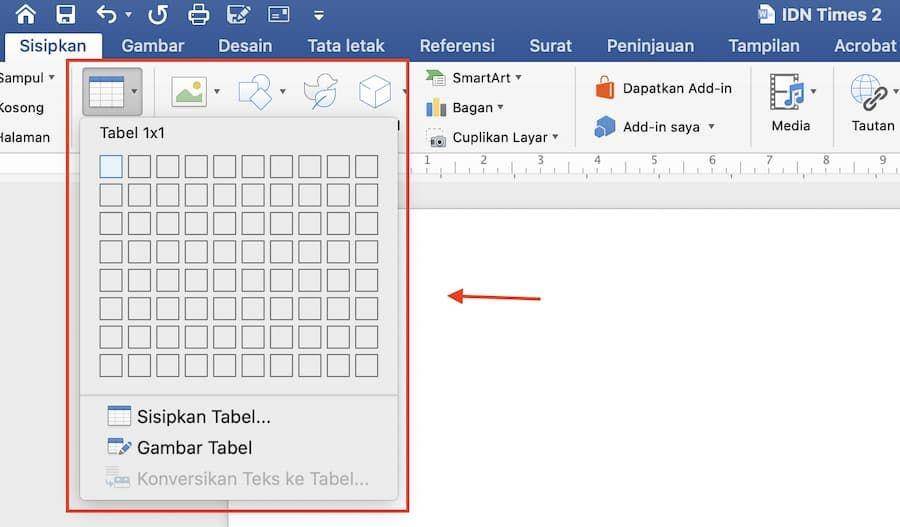The image size is (900, 527).
Task: Click the Sisipkan Tabel table icon
Action: [119, 416]
